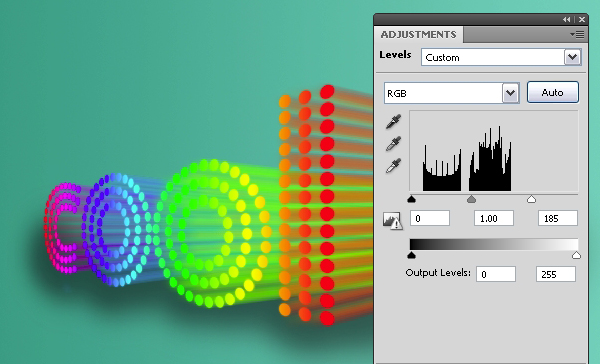The height and width of the screenshot is (364, 600).
Task: Switch to the Adjustments tab
Action: click(x=418, y=34)
